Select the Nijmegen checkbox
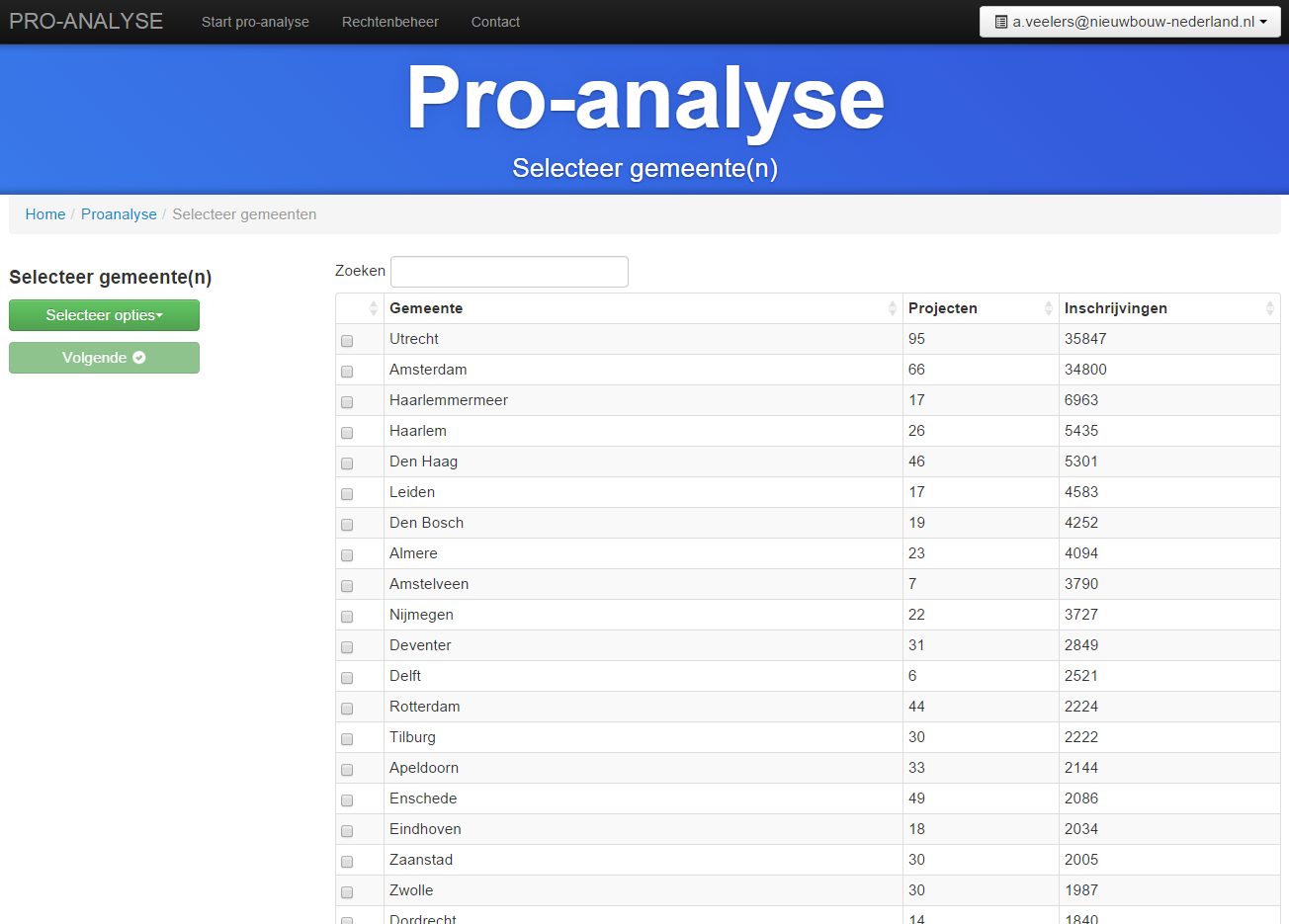1289x924 pixels. point(347,616)
